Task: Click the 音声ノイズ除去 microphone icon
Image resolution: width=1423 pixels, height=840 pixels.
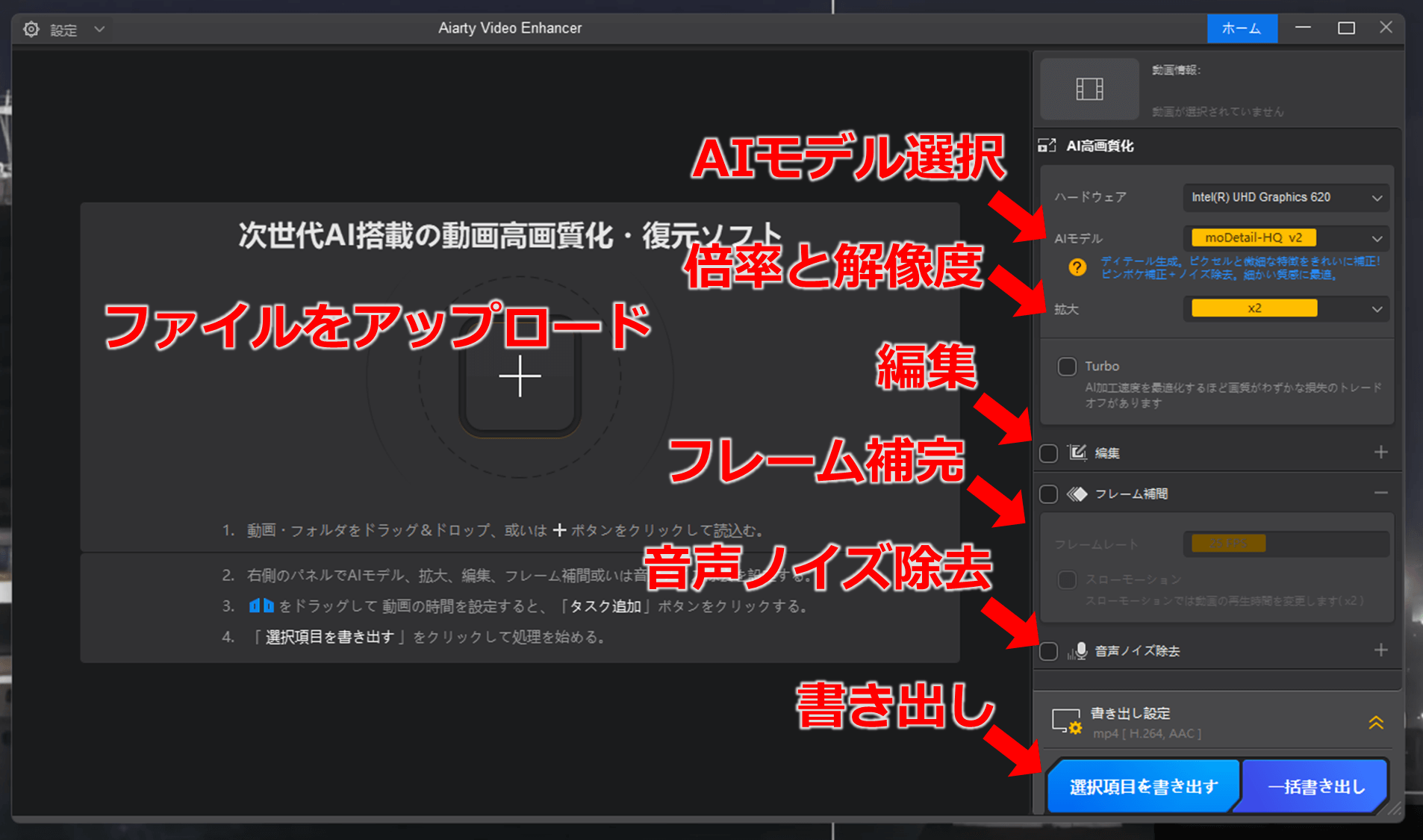Action: pos(1077,651)
